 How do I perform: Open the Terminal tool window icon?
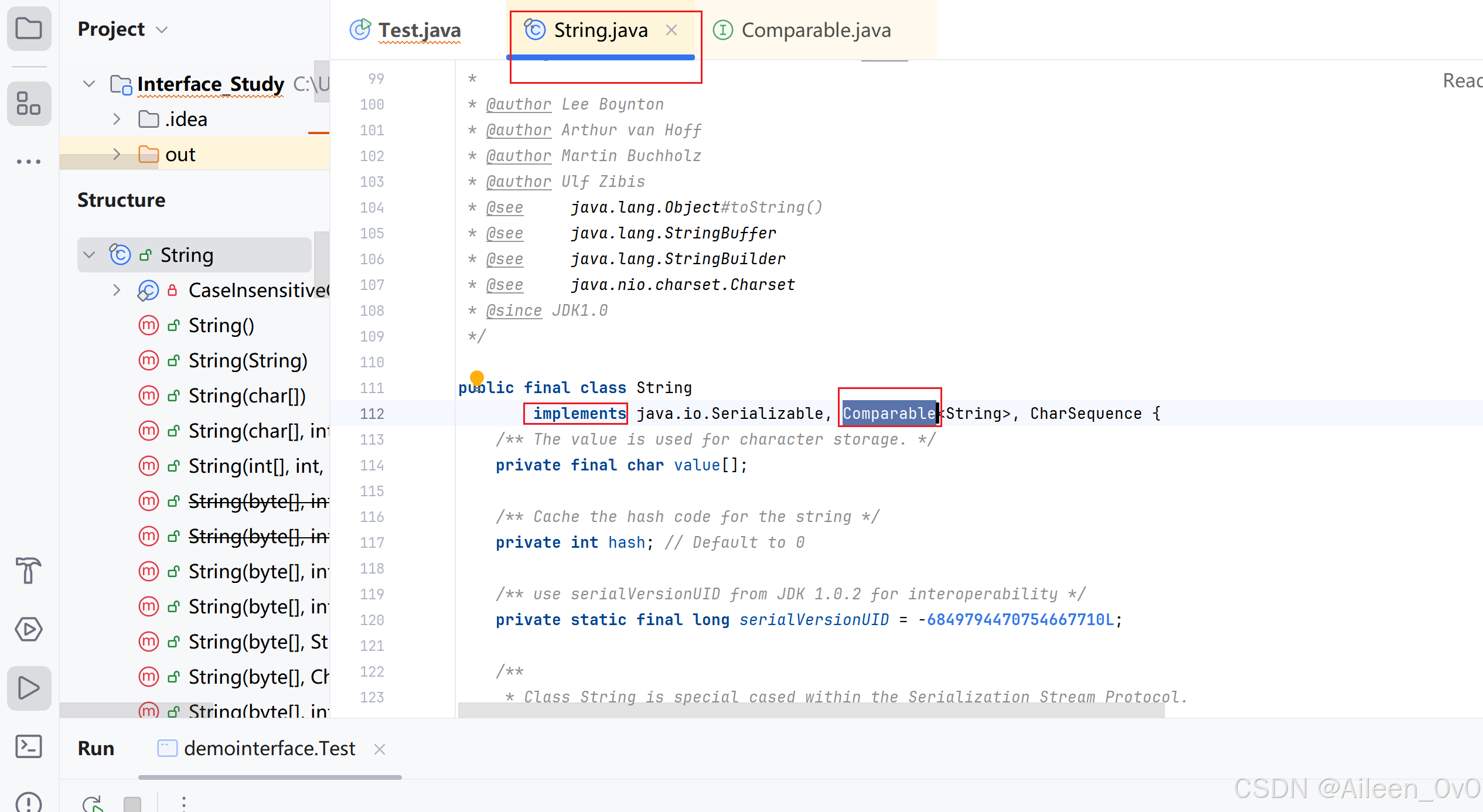pyautogui.click(x=29, y=746)
